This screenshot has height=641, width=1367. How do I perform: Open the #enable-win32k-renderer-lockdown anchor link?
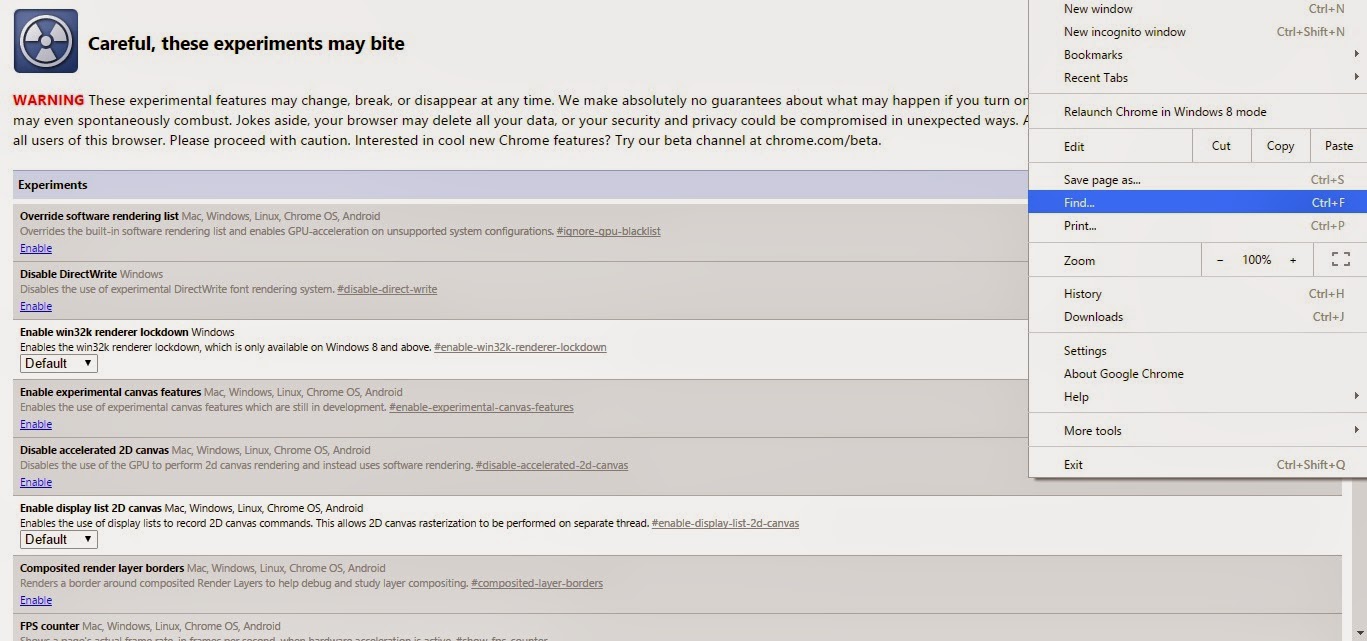520,347
